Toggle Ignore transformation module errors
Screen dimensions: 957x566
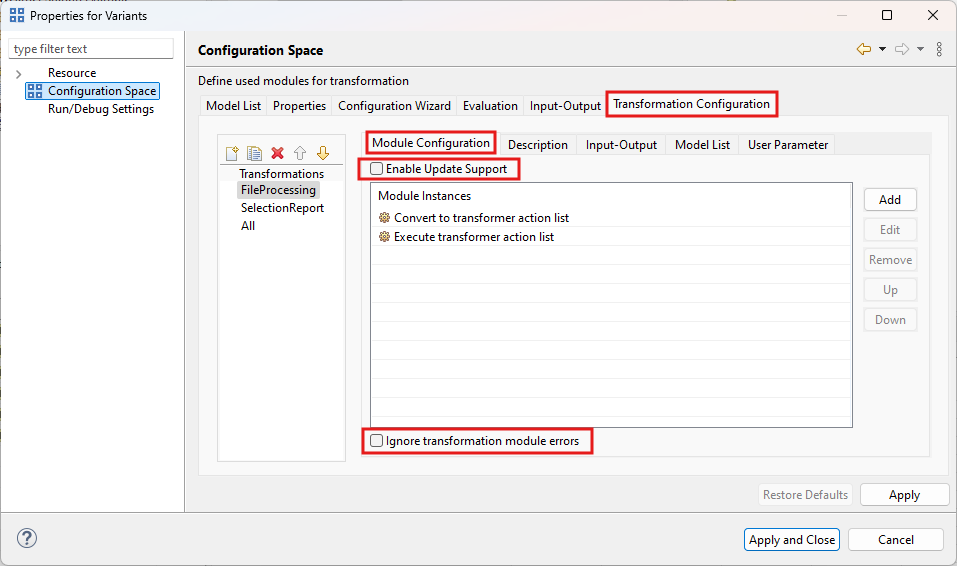(x=377, y=441)
